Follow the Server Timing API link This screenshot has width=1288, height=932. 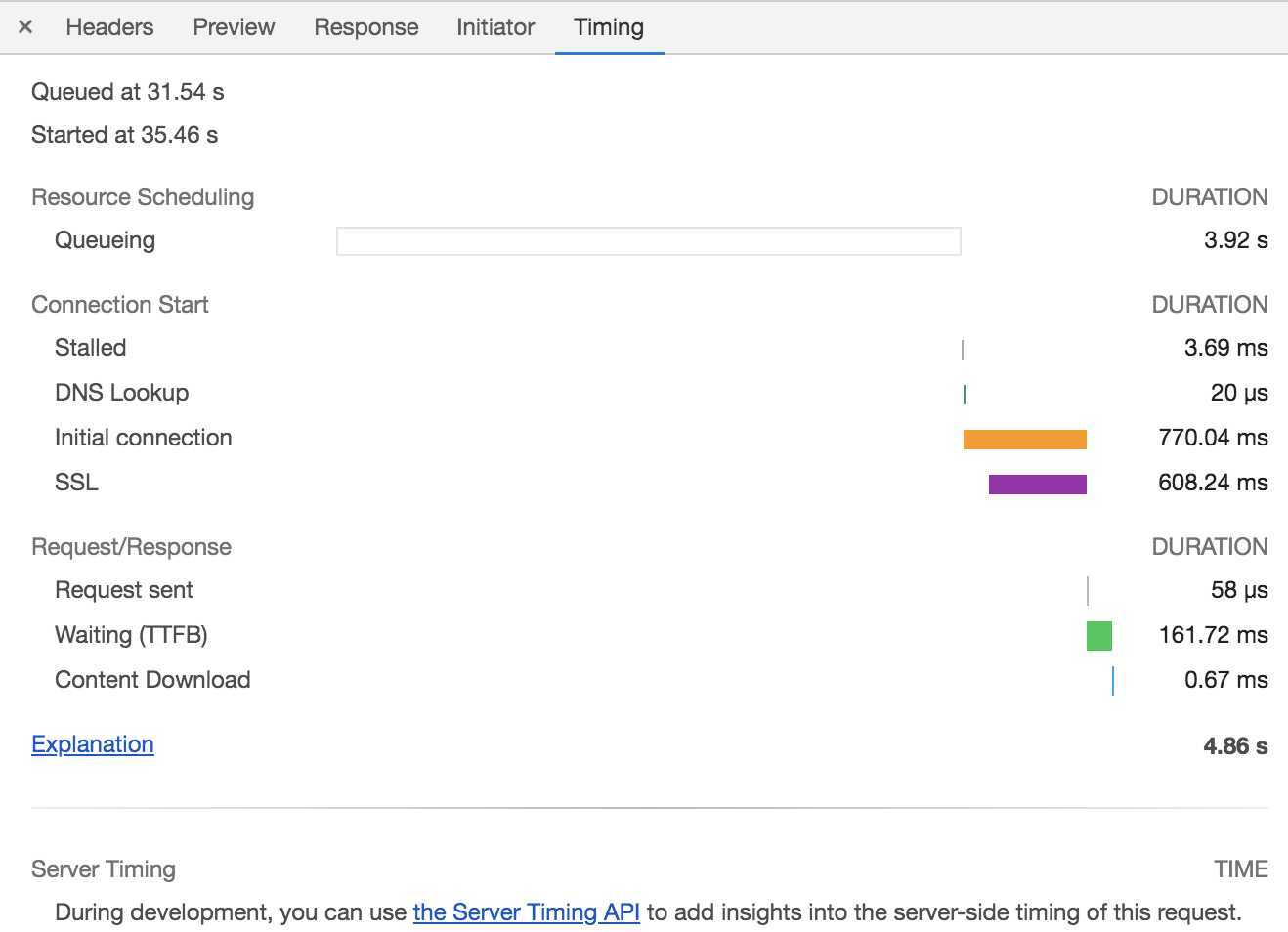(527, 912)
